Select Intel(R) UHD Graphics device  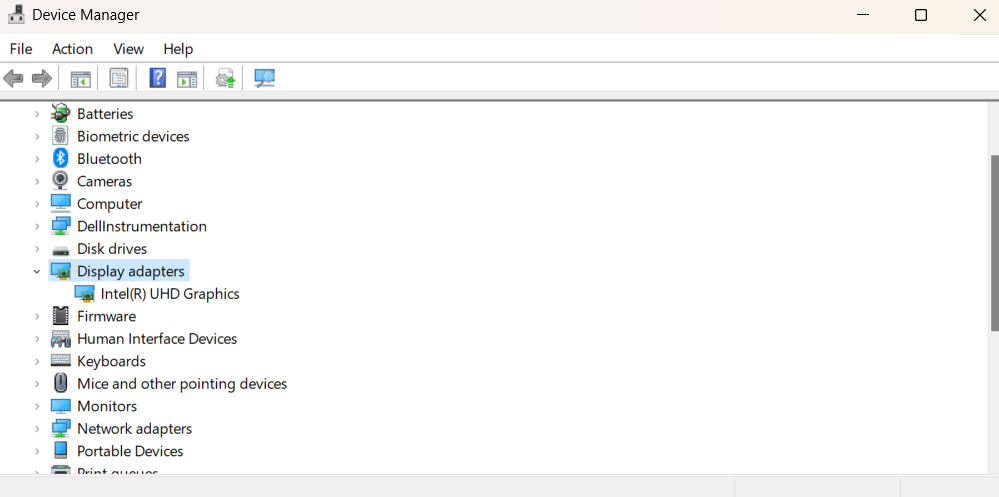click(170, 294)
